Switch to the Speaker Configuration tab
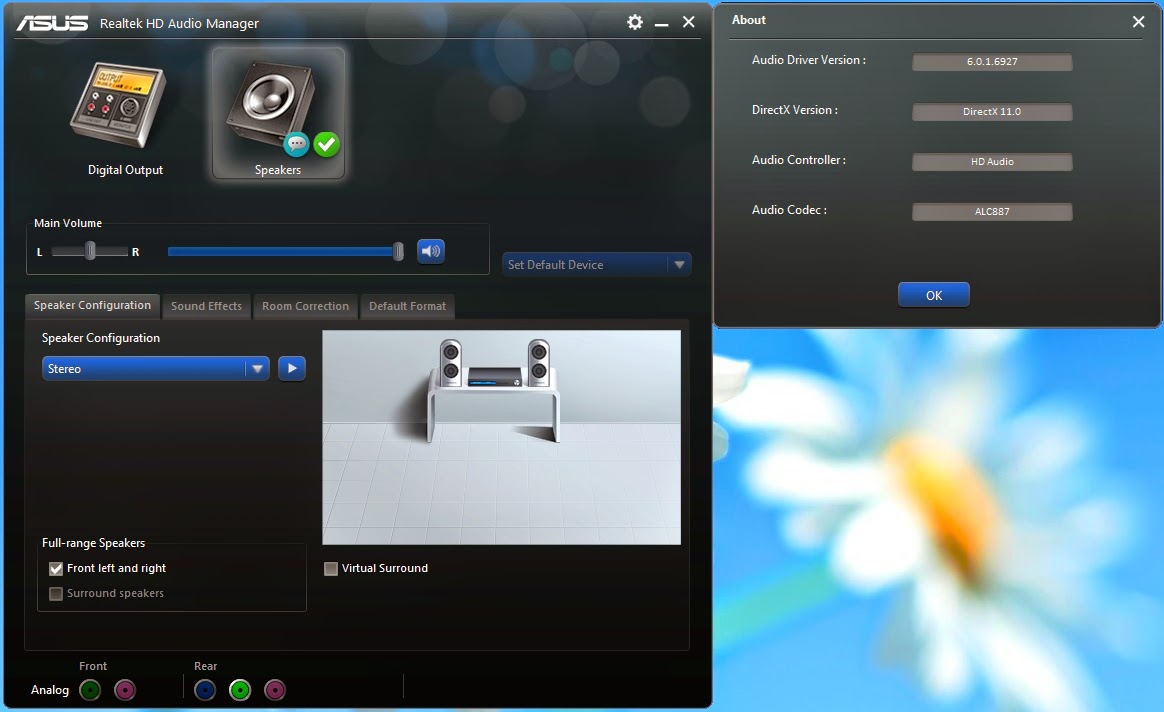This screenshot has height=712, width=1164. coord(92,305)
